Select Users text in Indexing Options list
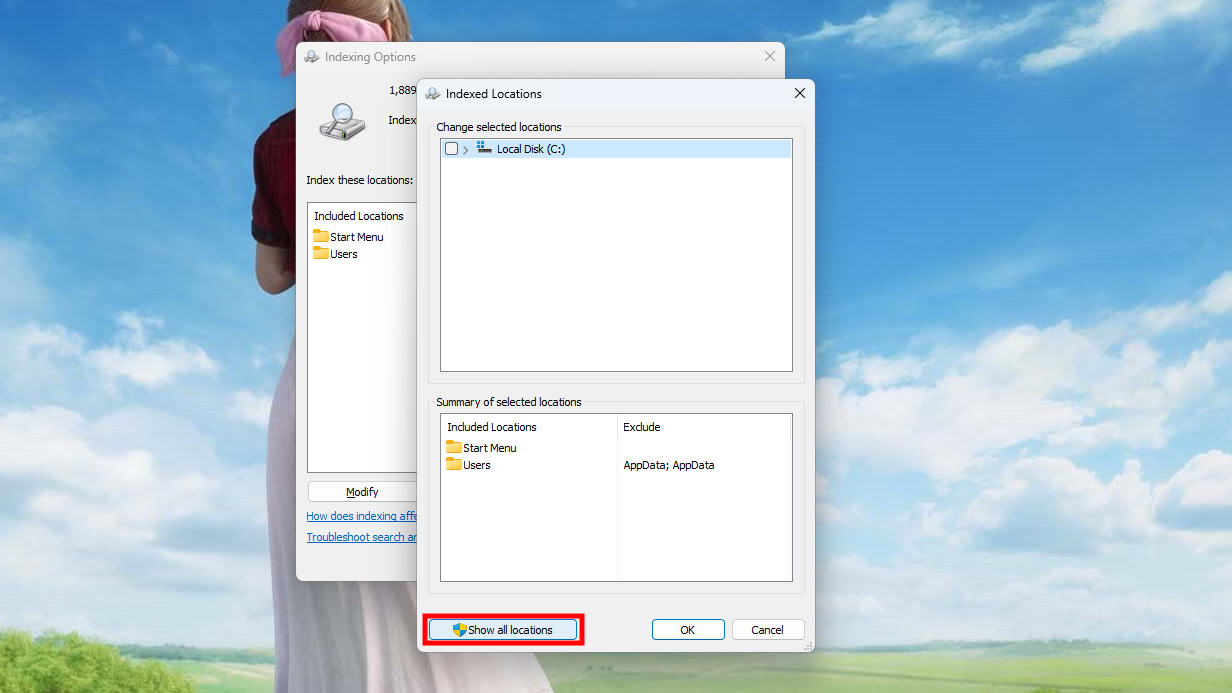 click(344, 254)
